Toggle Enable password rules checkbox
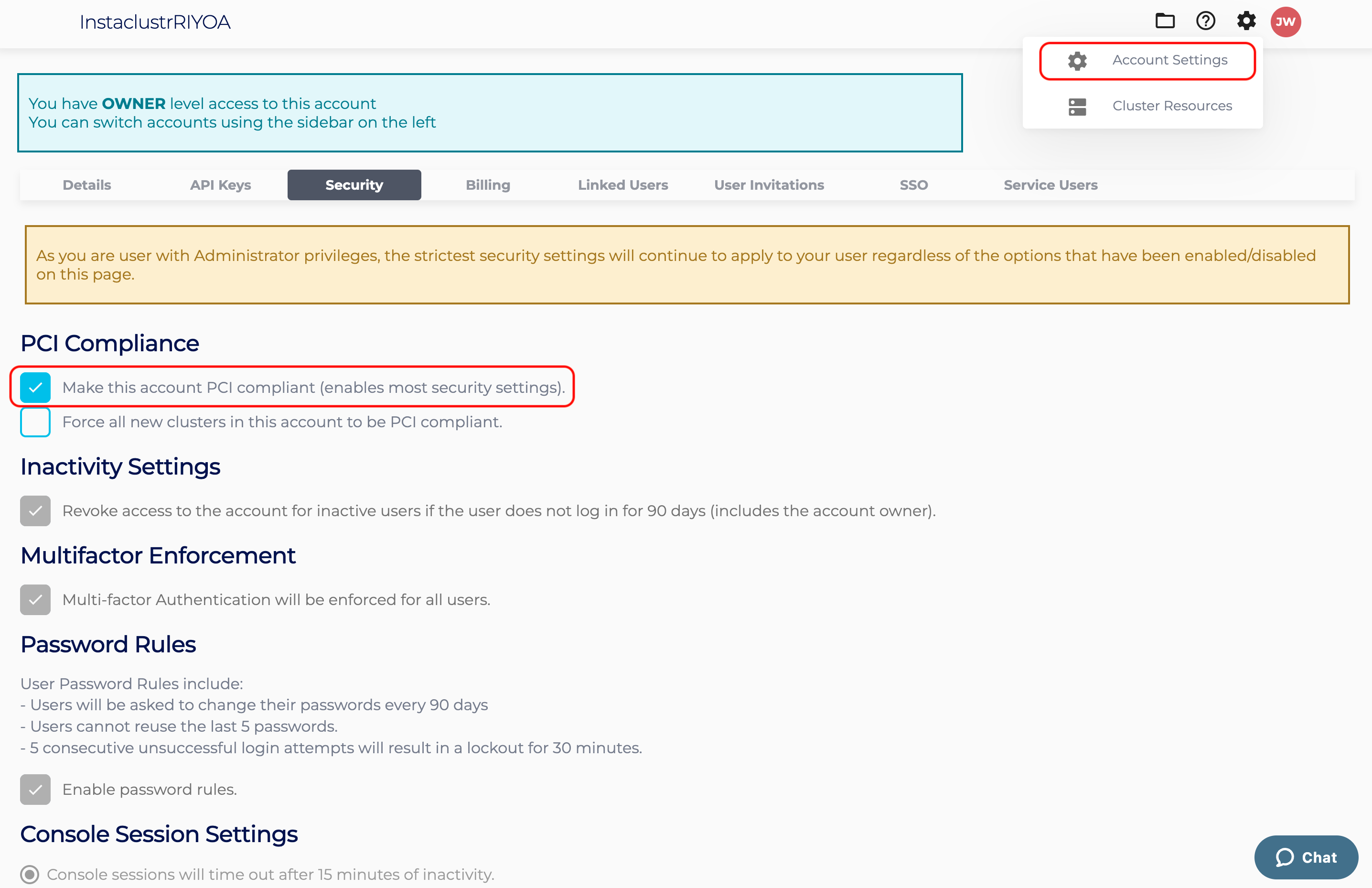Image resolution: width=1372 pixels, height=888 pixels. click(x=35, y=790)
